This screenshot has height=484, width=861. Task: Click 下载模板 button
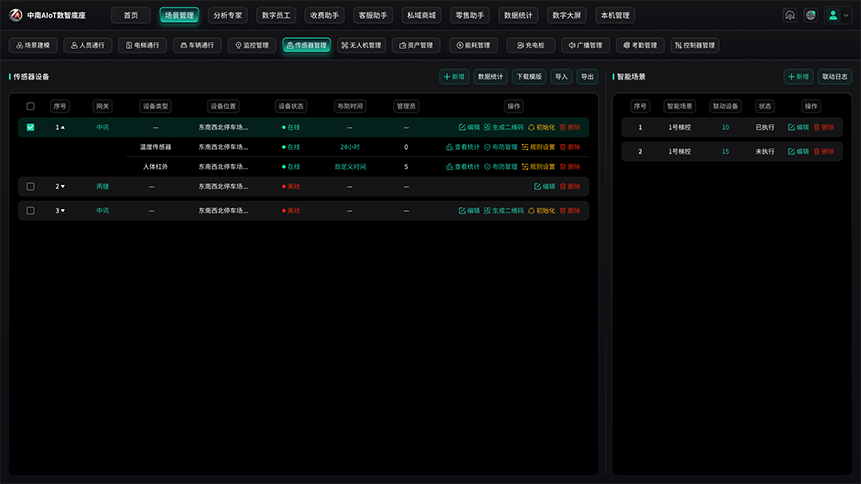click(x=529, y=76)
